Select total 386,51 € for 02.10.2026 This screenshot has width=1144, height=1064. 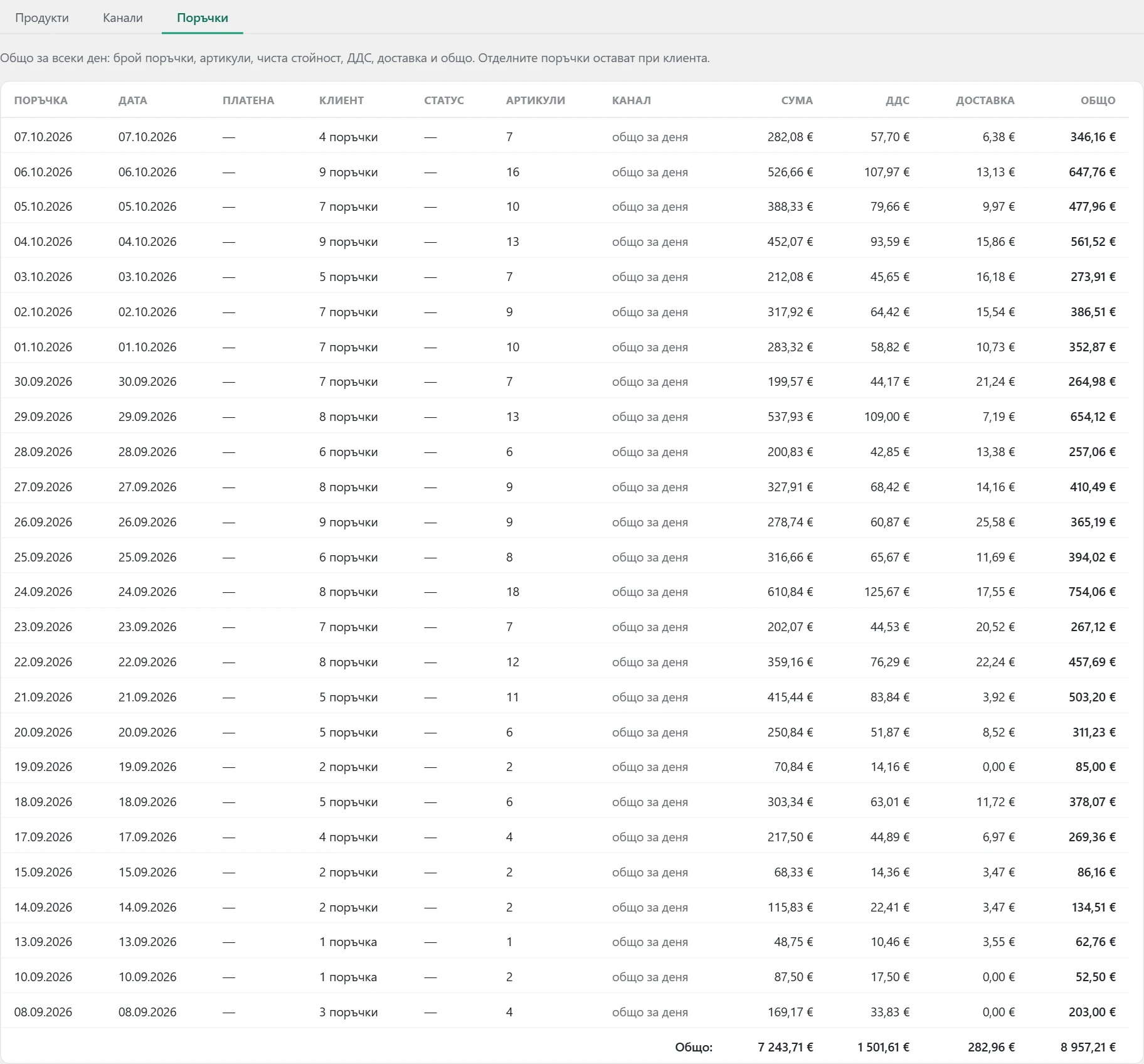pyautogui.click(x=1093, y=312)
